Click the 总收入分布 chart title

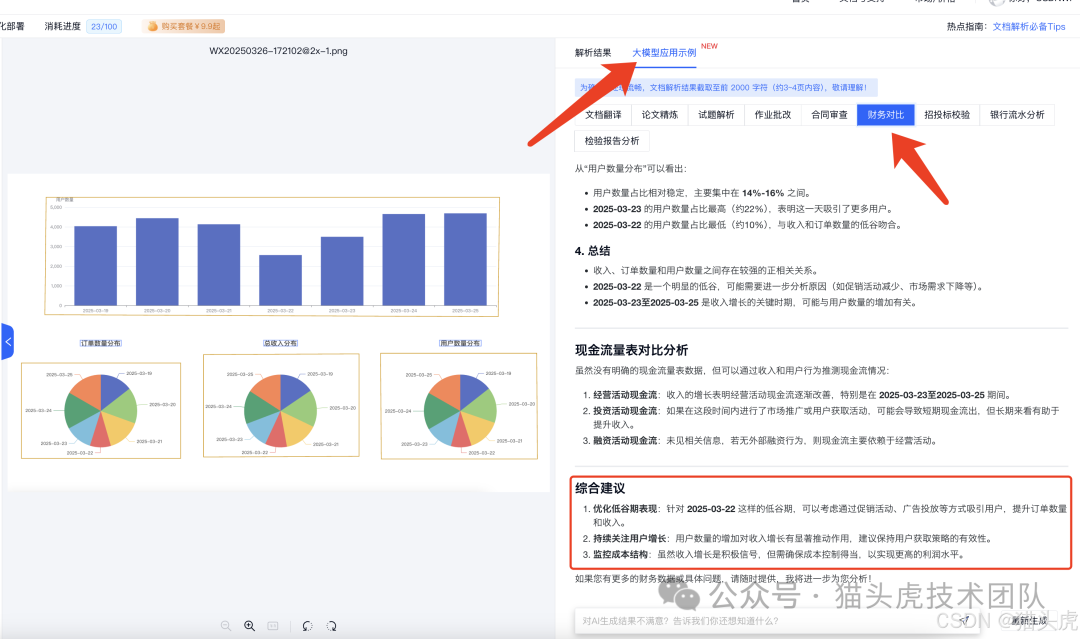281,343
